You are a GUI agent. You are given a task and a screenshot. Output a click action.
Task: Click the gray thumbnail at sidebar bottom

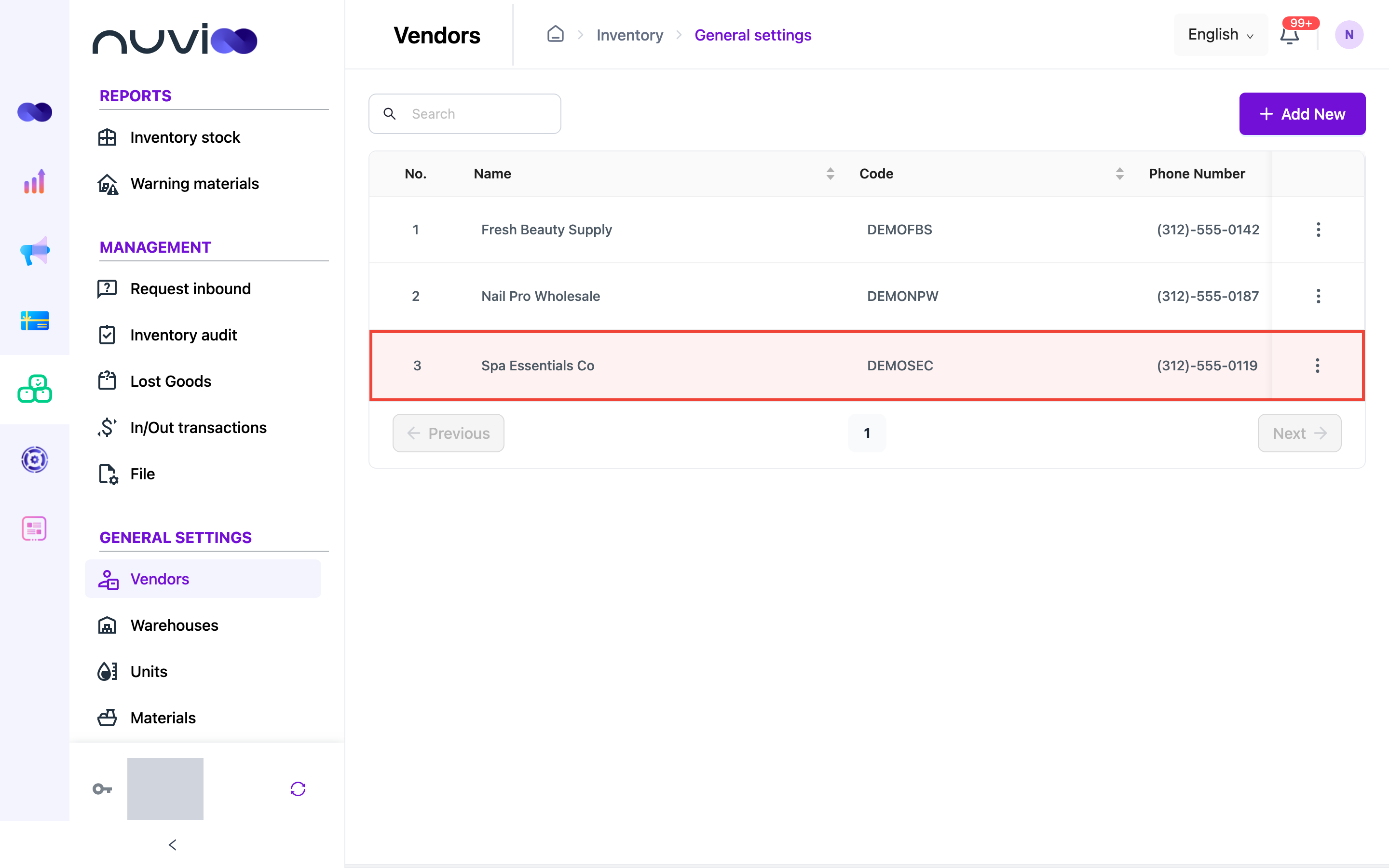(x=165, y=789)
